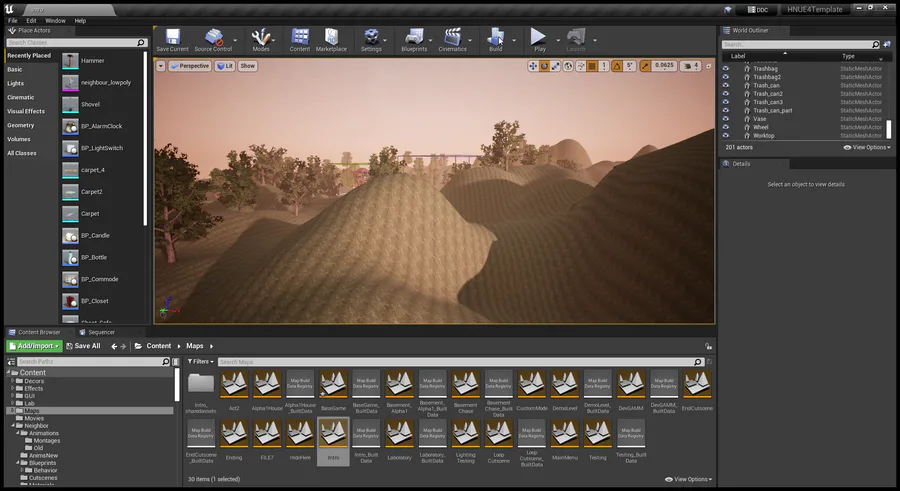Image resolution: width=900 pixels, height=491 pixels.
Task: Open the Perspective viewport type dropdown
Action: [188, 66]
